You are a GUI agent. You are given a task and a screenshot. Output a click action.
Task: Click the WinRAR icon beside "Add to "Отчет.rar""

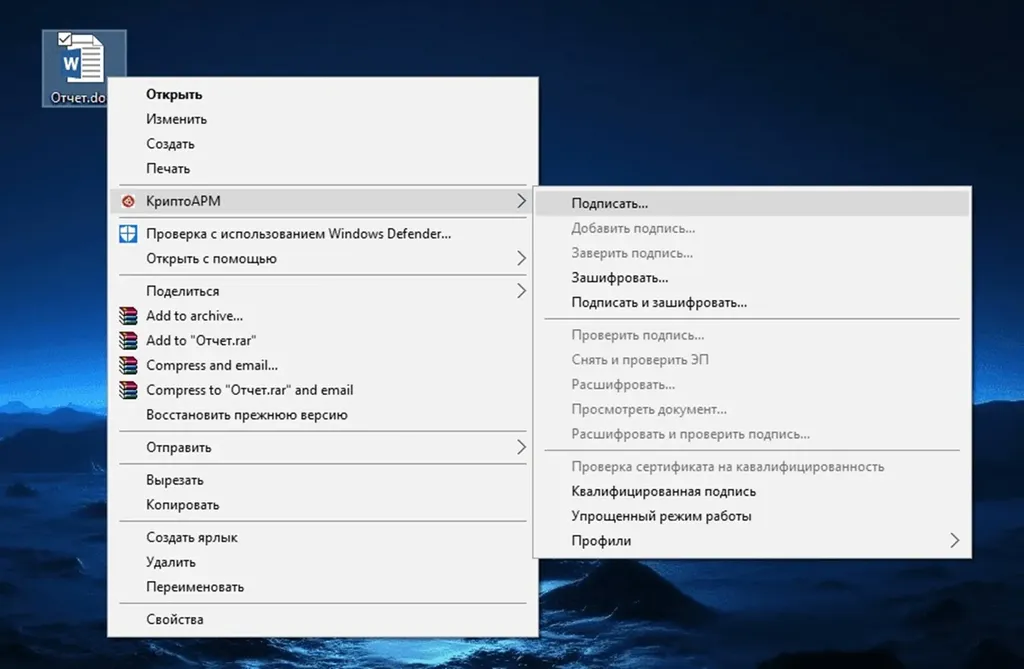(x=128, y=340)
